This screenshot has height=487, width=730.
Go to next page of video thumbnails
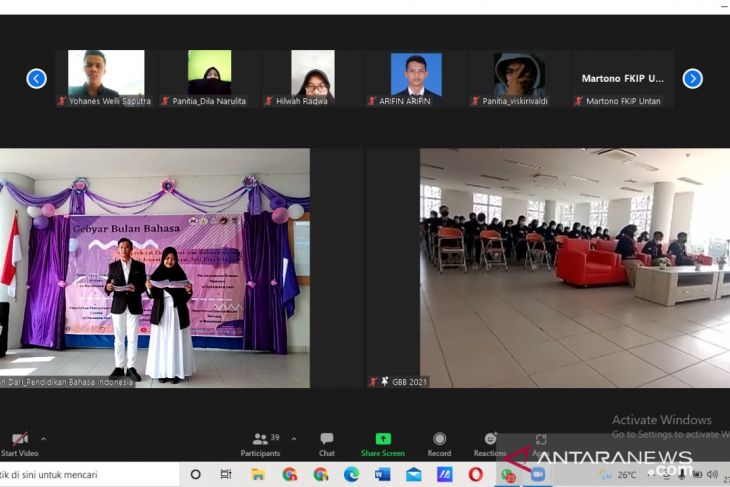coord(693,78)
